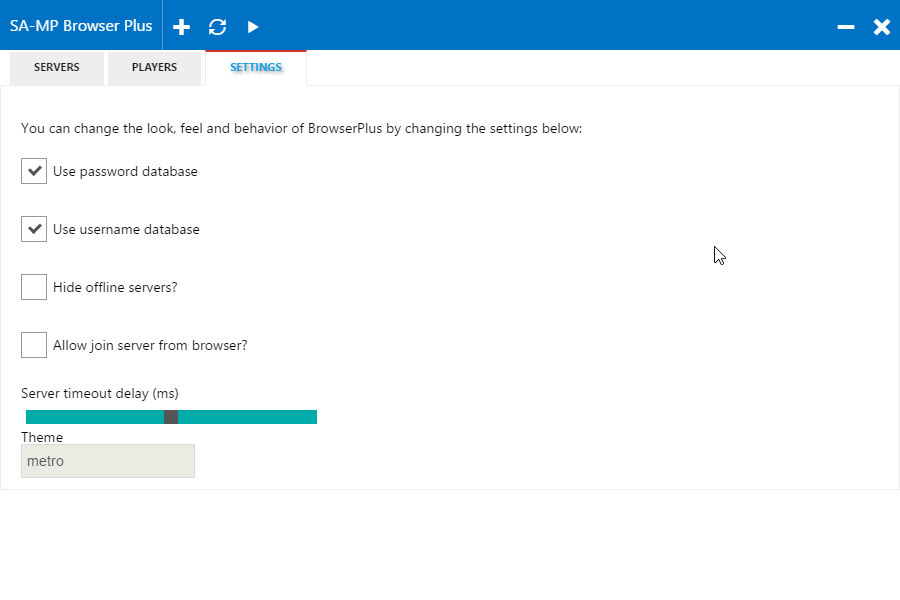
Task: Open the Theme box showing metro
Action: coord(108,461)
